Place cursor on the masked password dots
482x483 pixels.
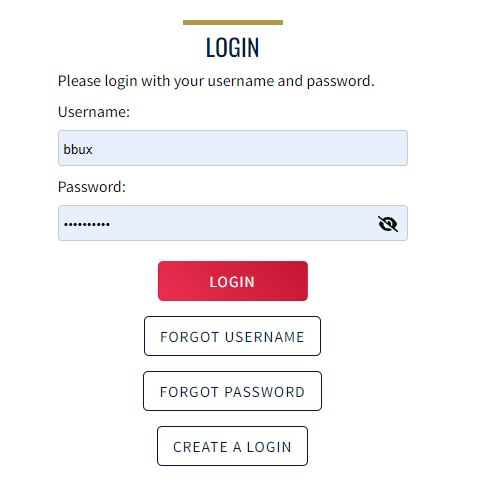pos(87,224)
